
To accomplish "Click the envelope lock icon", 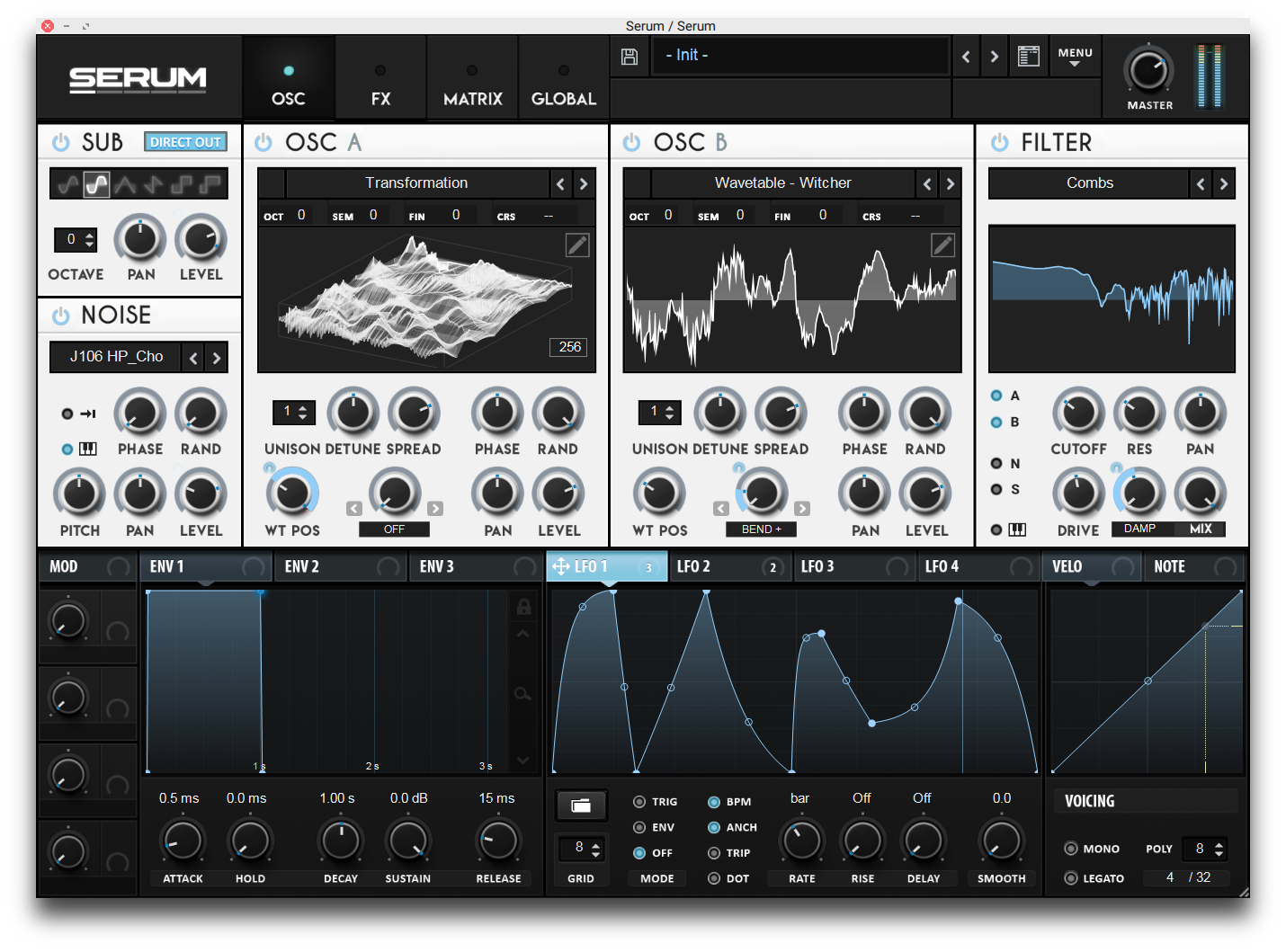I will tap(523, 607).
